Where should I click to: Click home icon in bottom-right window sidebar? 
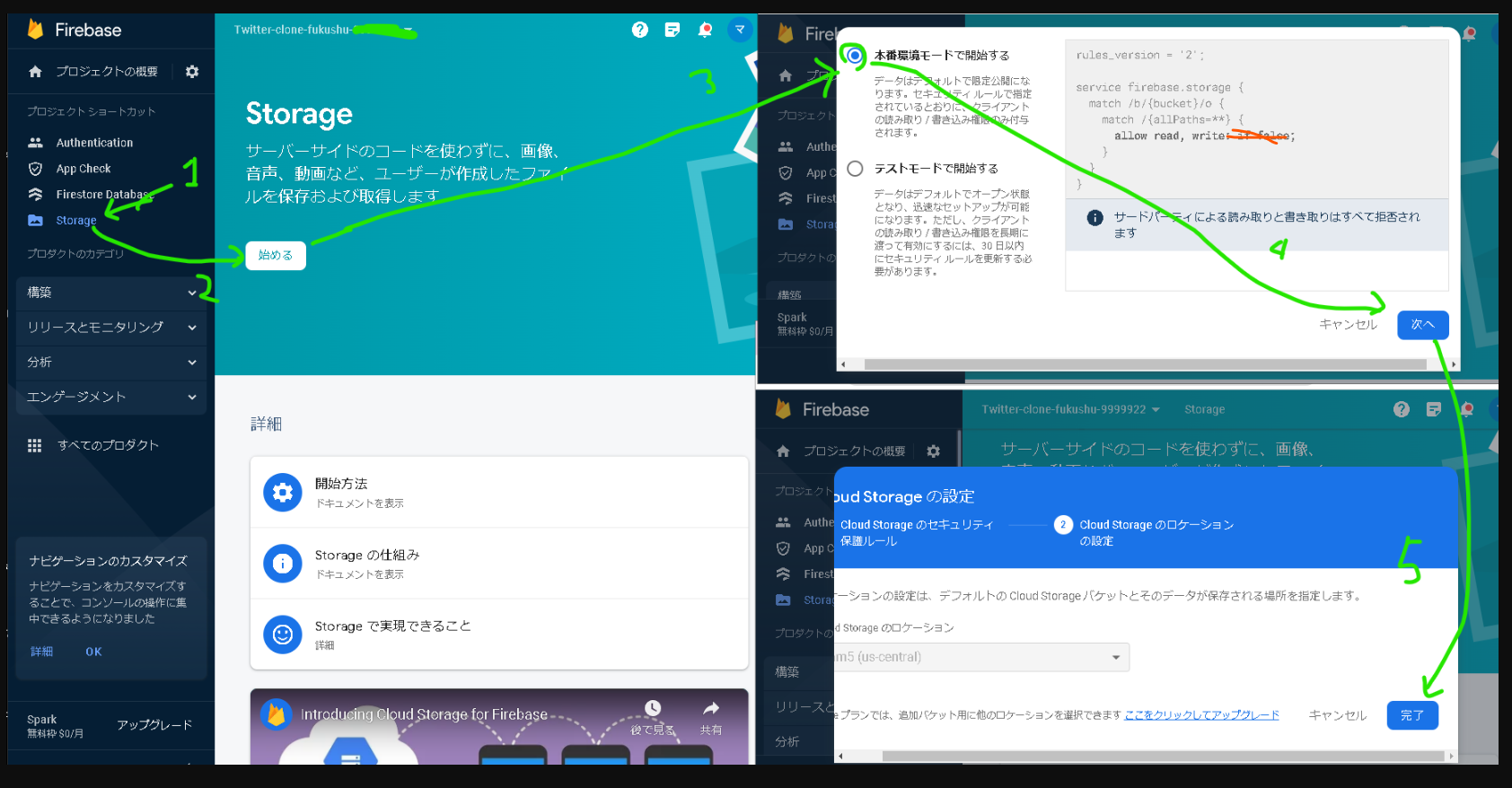pos(783,451)
